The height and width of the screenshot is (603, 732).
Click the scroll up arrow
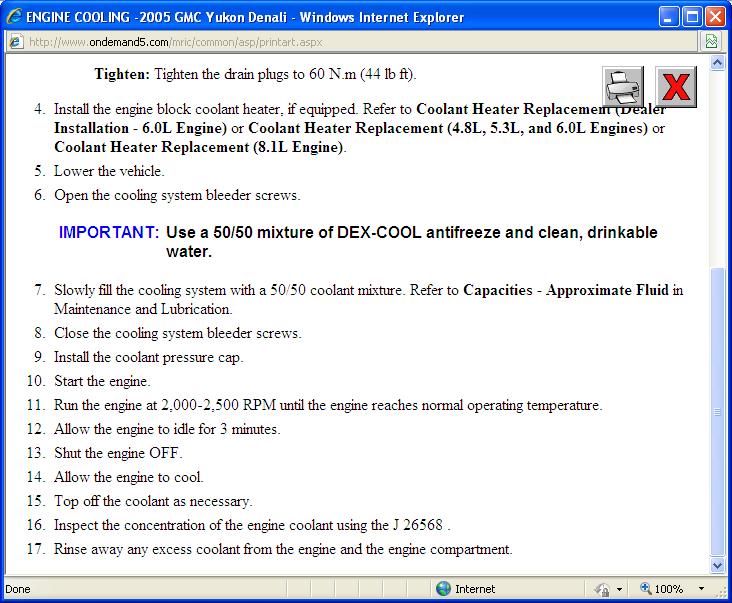tap(717, 62)
